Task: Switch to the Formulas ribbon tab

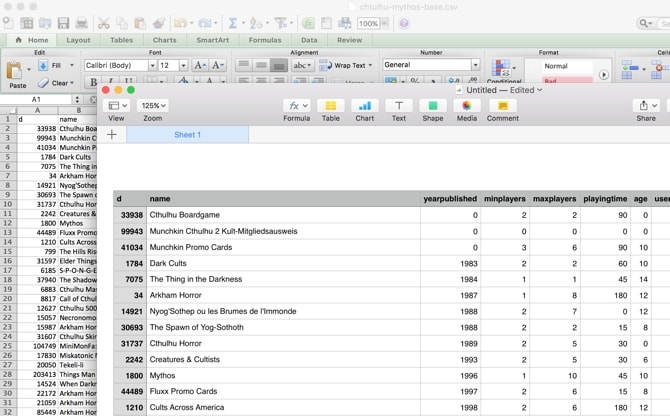Action: coord(265,40)
